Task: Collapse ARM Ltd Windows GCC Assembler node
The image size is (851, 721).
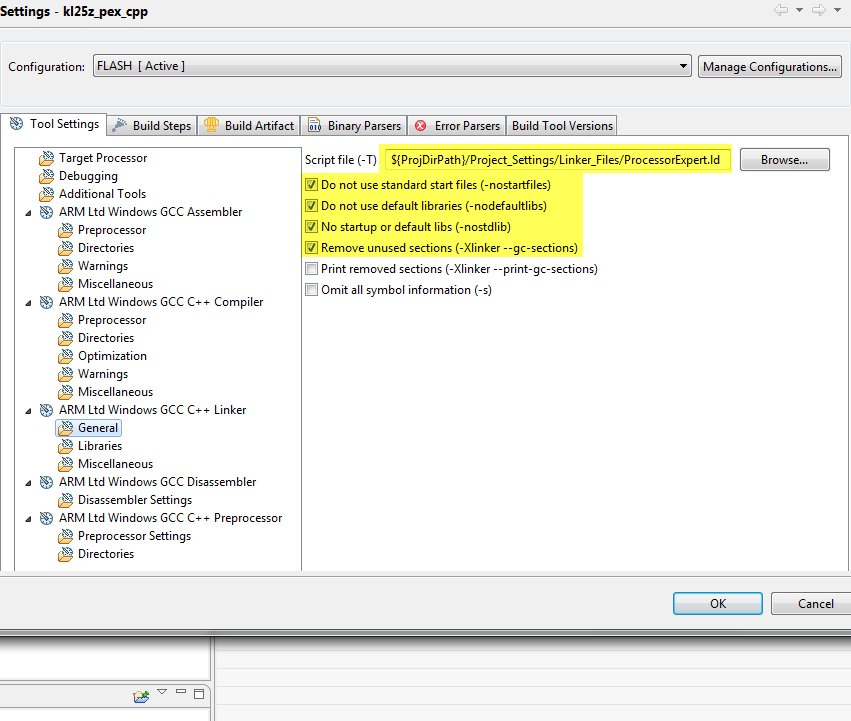Action: (x=28, y=212)
